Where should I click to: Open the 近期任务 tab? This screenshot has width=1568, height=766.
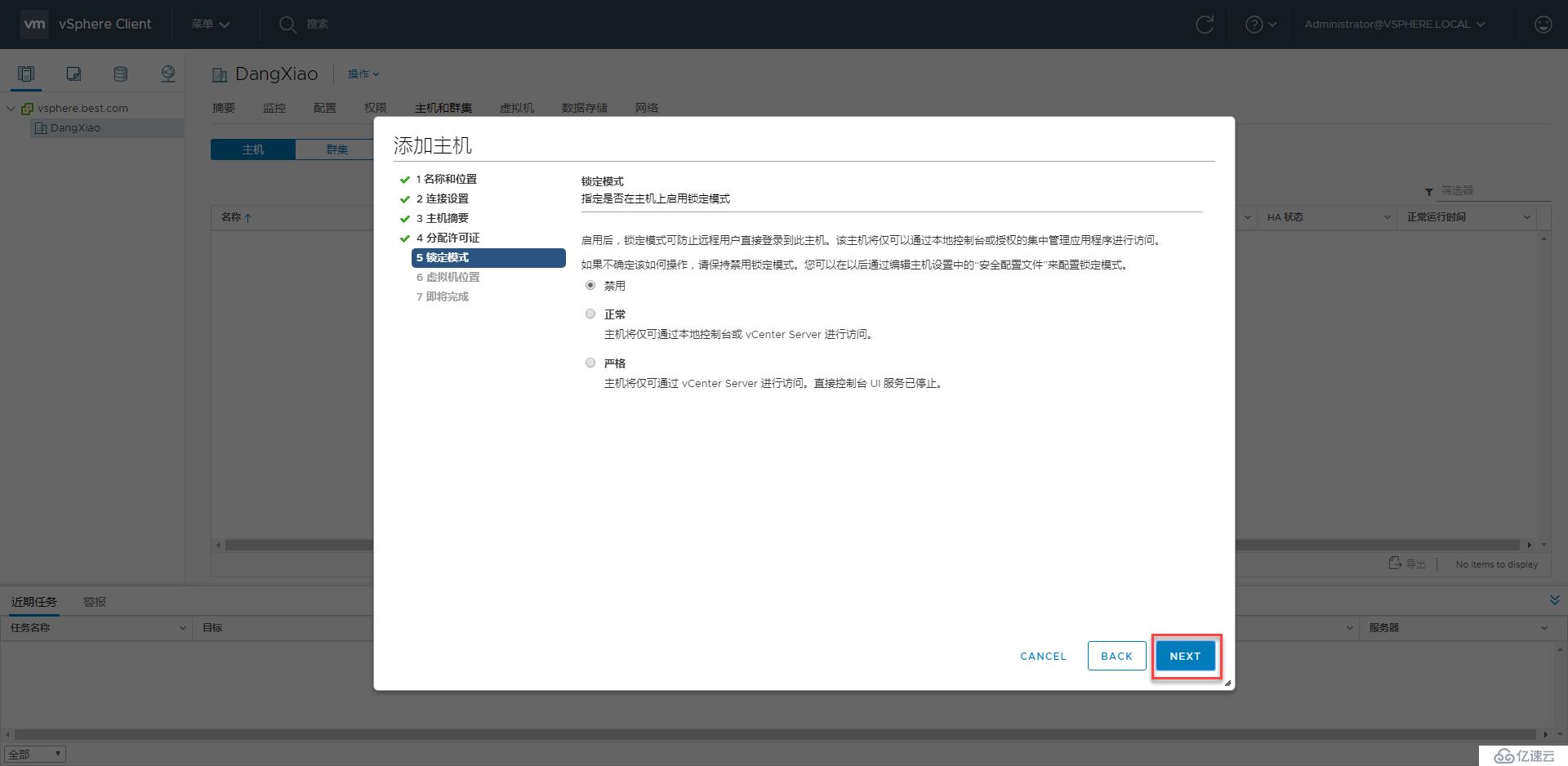click(x=33, y=602)
